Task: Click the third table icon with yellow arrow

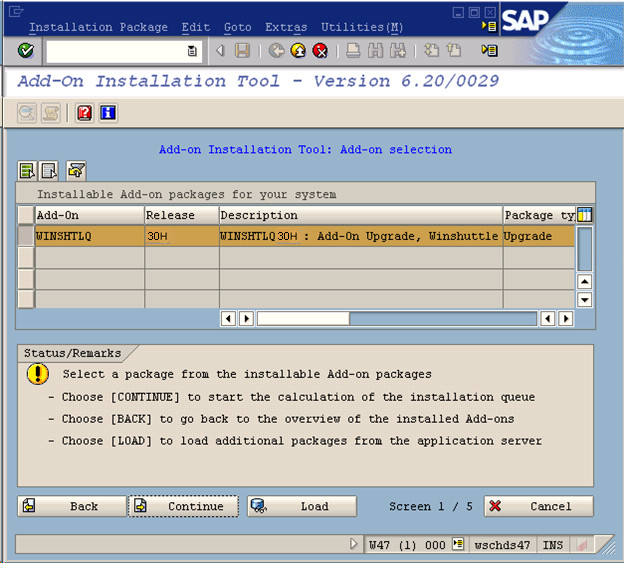Action: click(x=76, y=171)
